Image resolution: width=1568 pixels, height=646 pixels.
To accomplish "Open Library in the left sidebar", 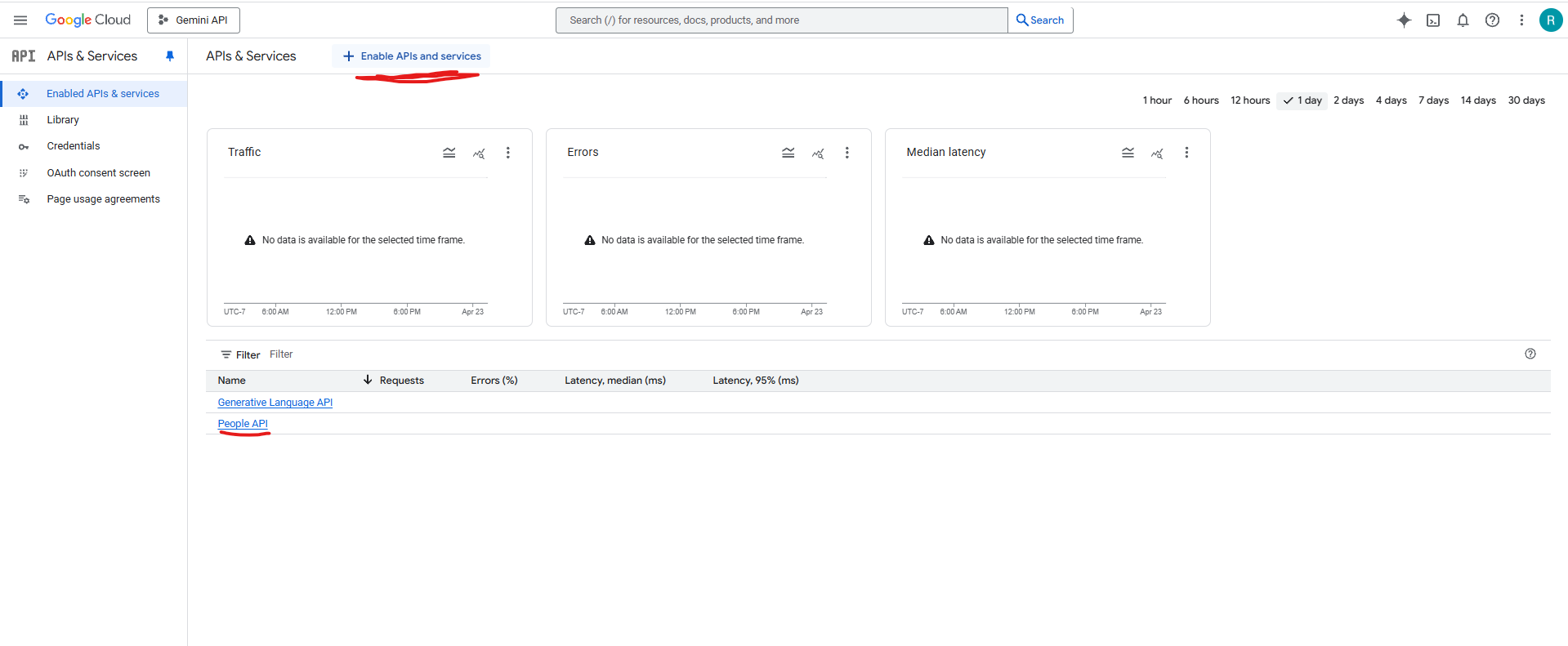I will pos(63,120).
